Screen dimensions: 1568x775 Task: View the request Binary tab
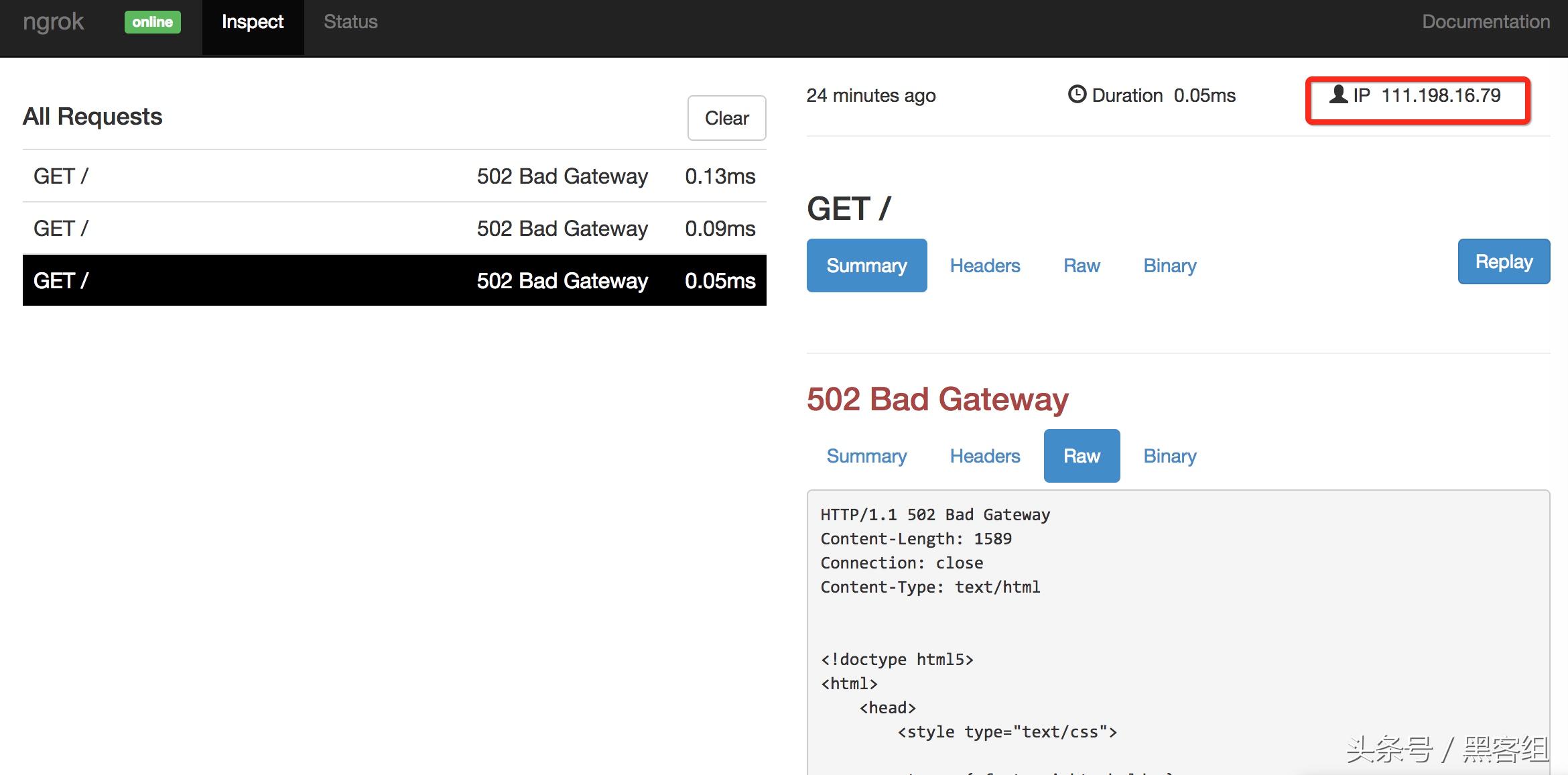pyautogui.click(x=1169, y=265)
